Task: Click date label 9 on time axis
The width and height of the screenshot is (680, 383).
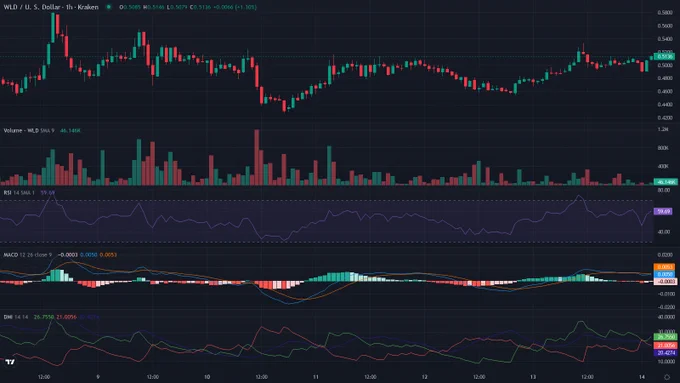Action: 98,377
